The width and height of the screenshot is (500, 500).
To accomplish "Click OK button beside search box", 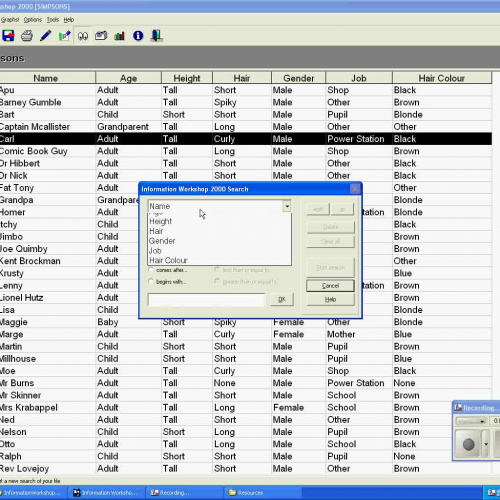I will 282,299.
